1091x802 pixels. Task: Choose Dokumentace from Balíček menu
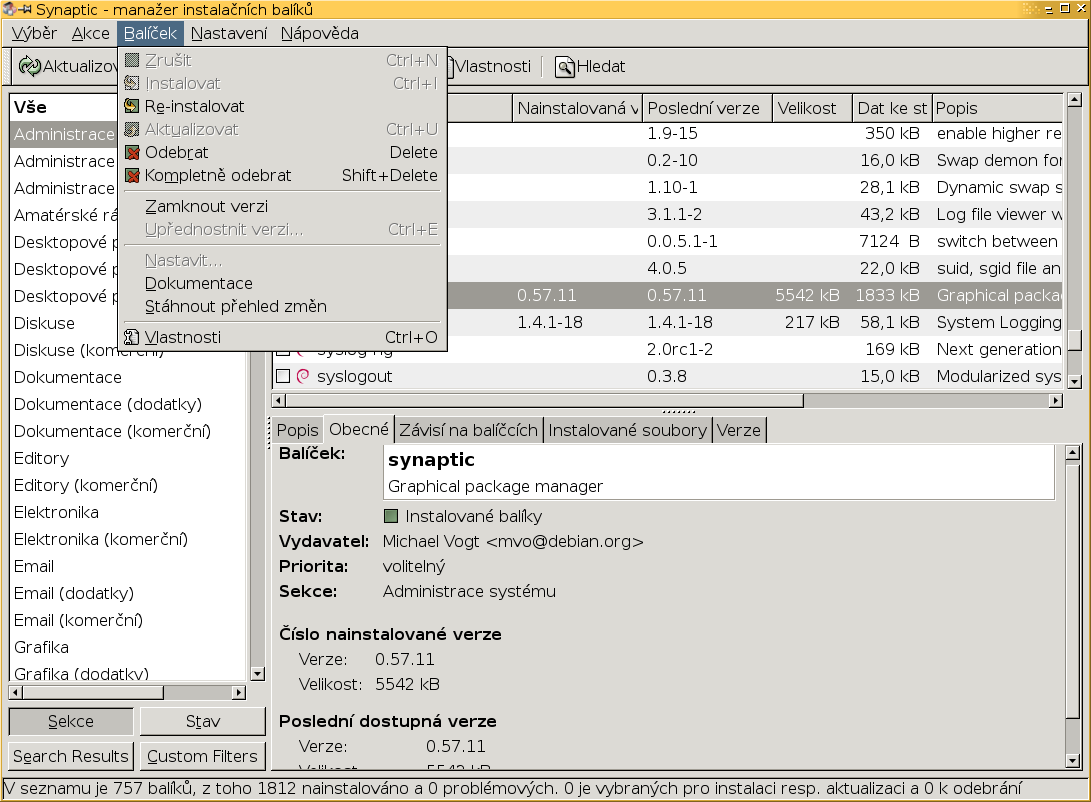point(282,284)
